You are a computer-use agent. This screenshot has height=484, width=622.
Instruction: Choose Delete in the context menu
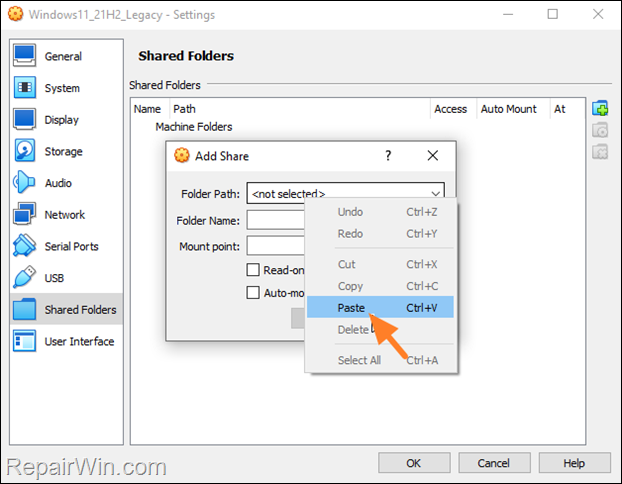380,329
